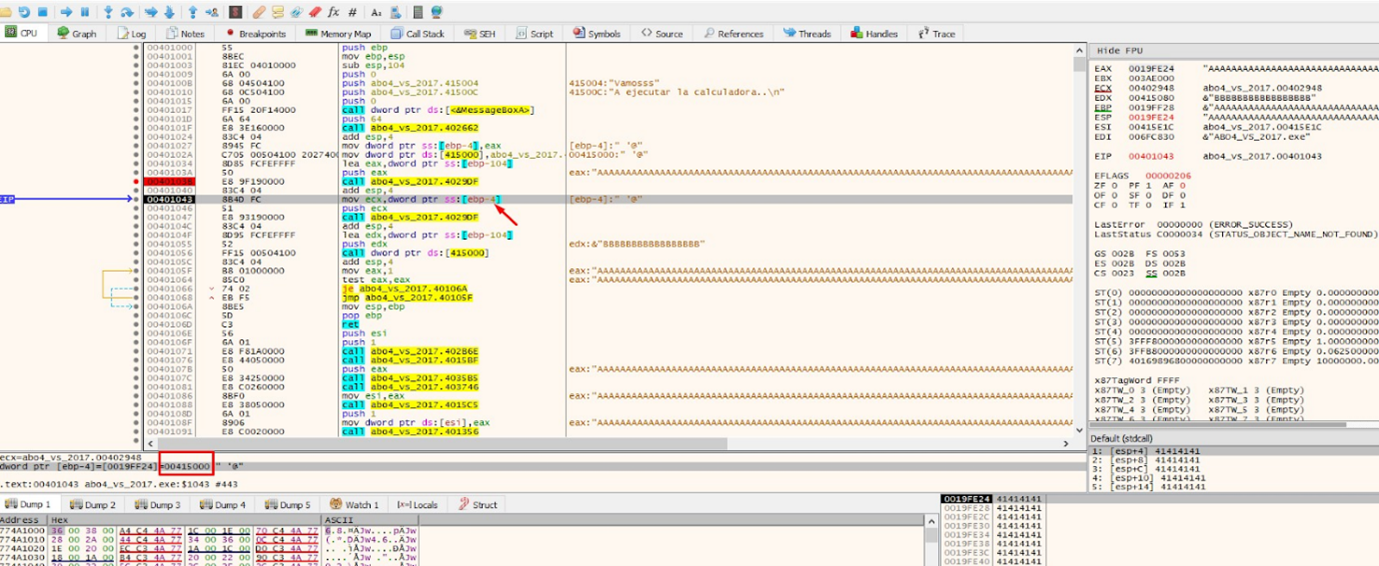This screenshot has height=566, width=1379.
Task: Click the Hide FPU button
Action: [1119, 50]
